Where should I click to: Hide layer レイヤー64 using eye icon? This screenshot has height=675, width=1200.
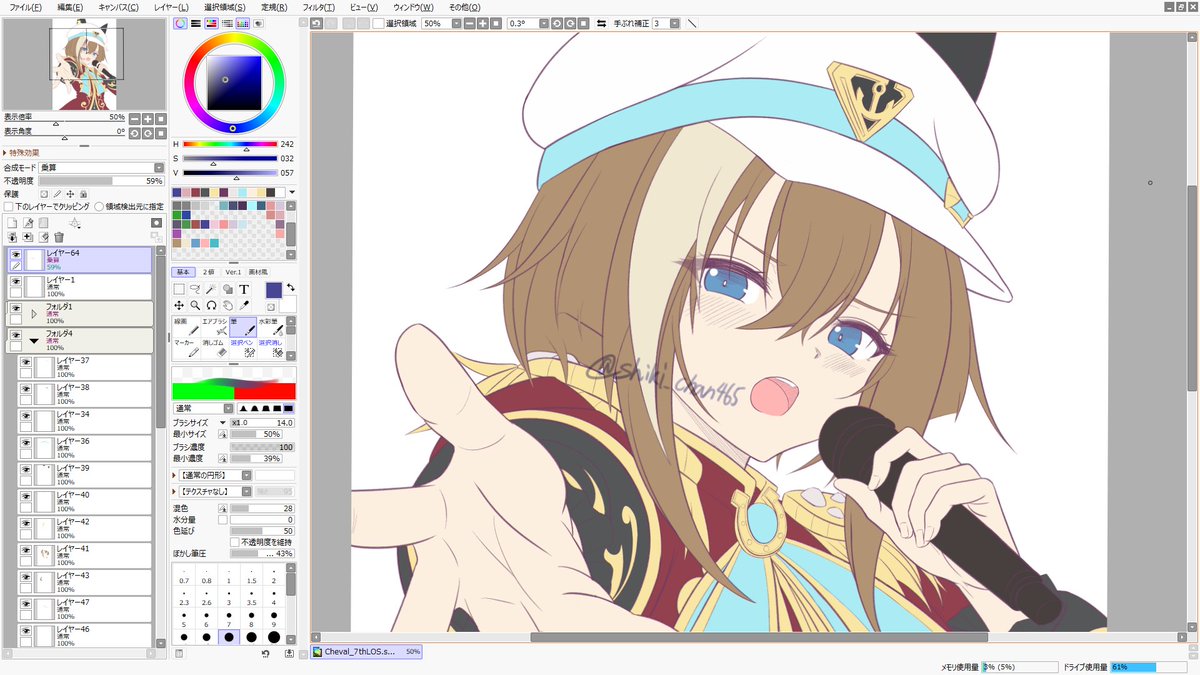pyautogui.click(x=16, y=255)
